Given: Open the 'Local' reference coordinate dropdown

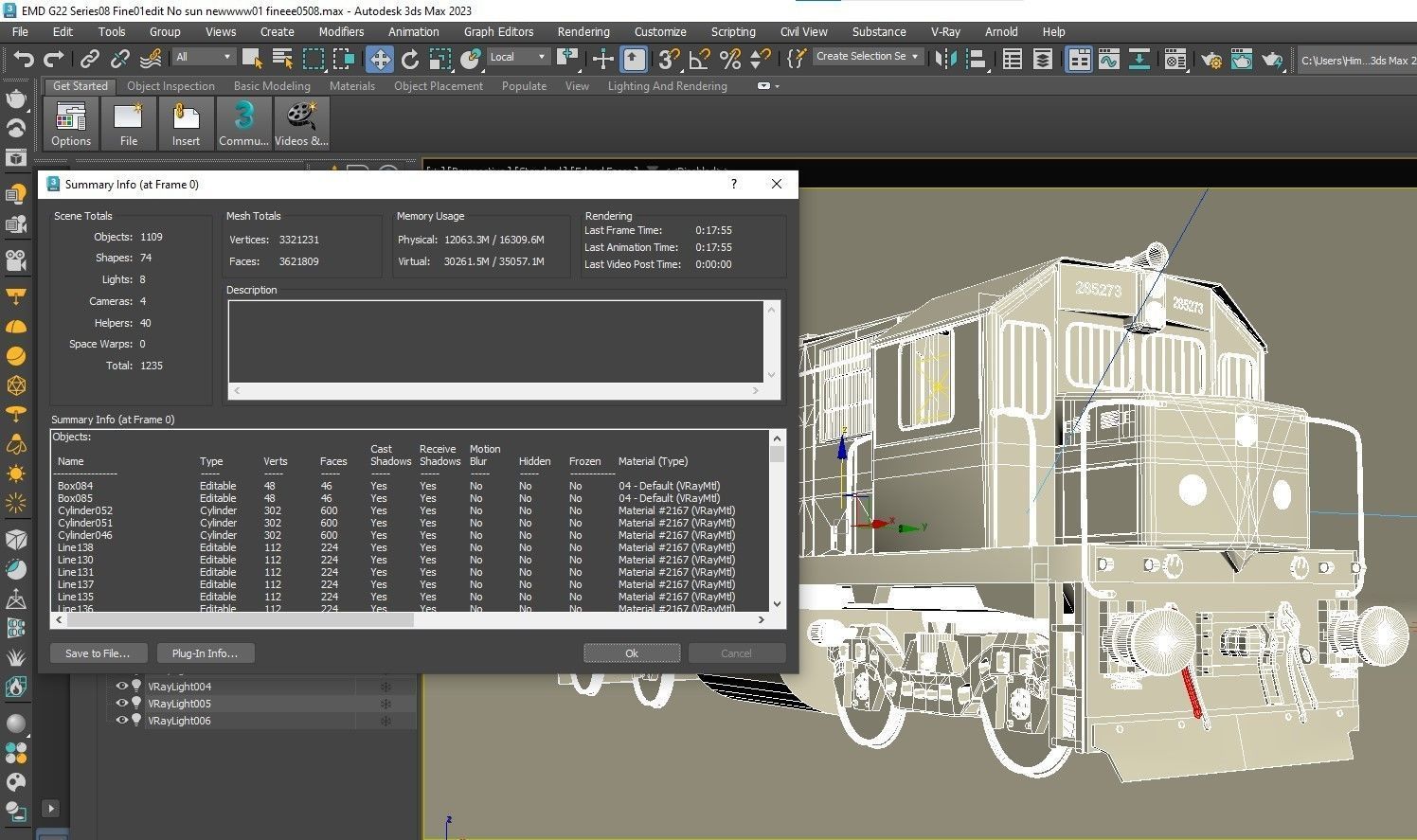Looking at the screenshot, I should [x=518, y=57].
